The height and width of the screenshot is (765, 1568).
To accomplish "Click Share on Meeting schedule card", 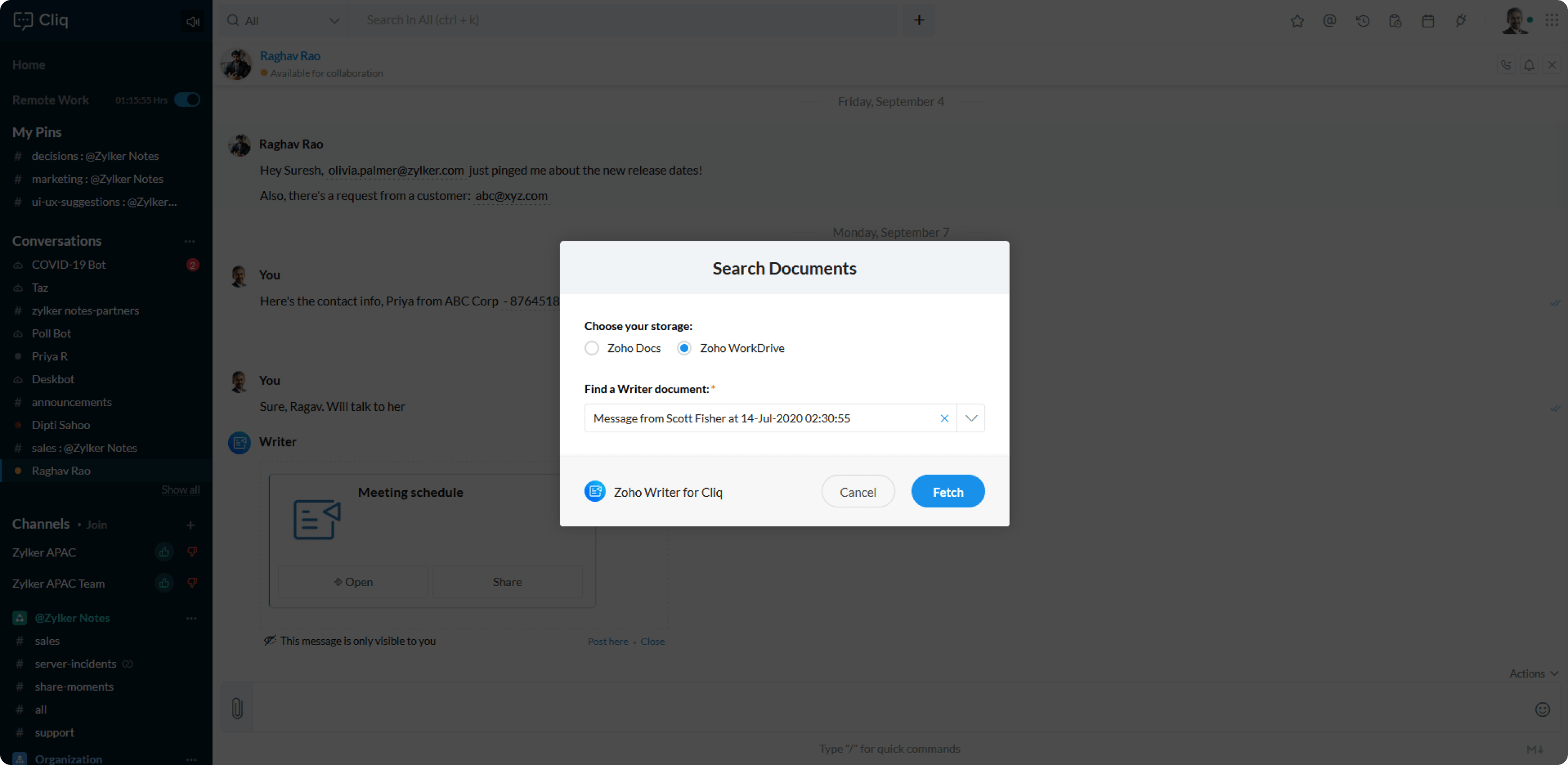I will point(507,582).
